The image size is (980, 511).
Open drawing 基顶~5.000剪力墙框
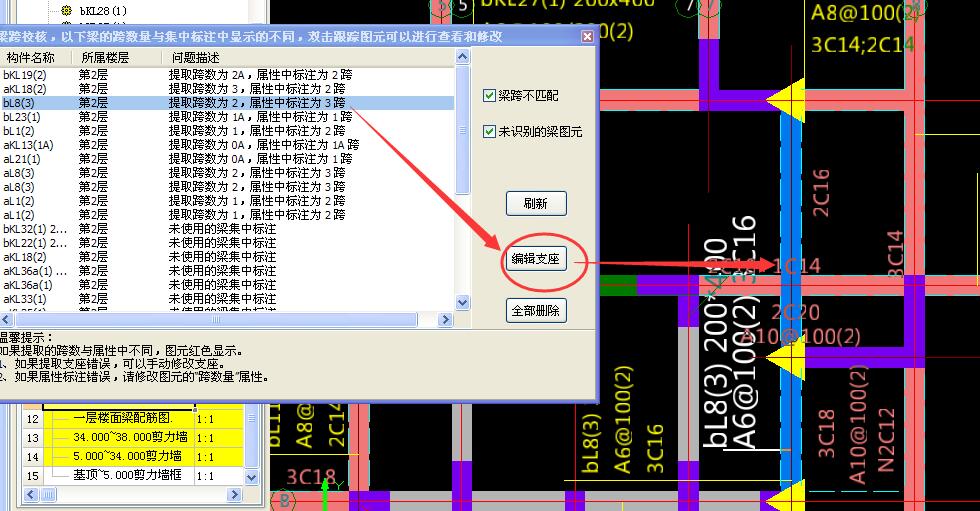coord(127,475)
